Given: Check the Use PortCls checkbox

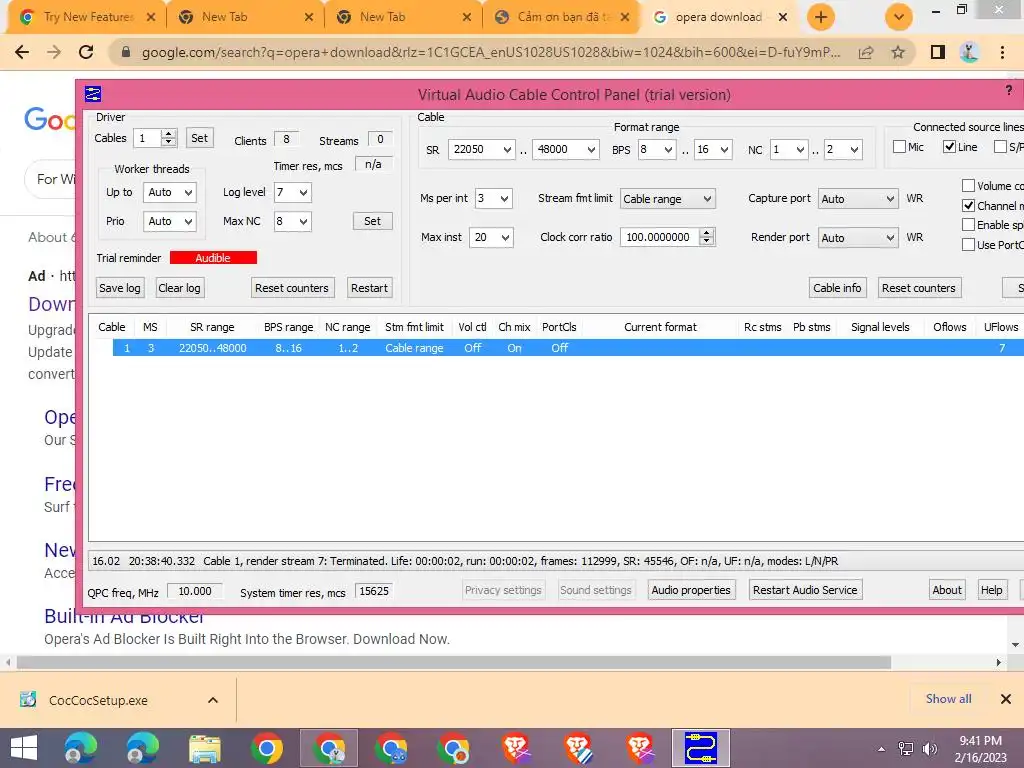Looking at the screenshot, I should [968, 245].
